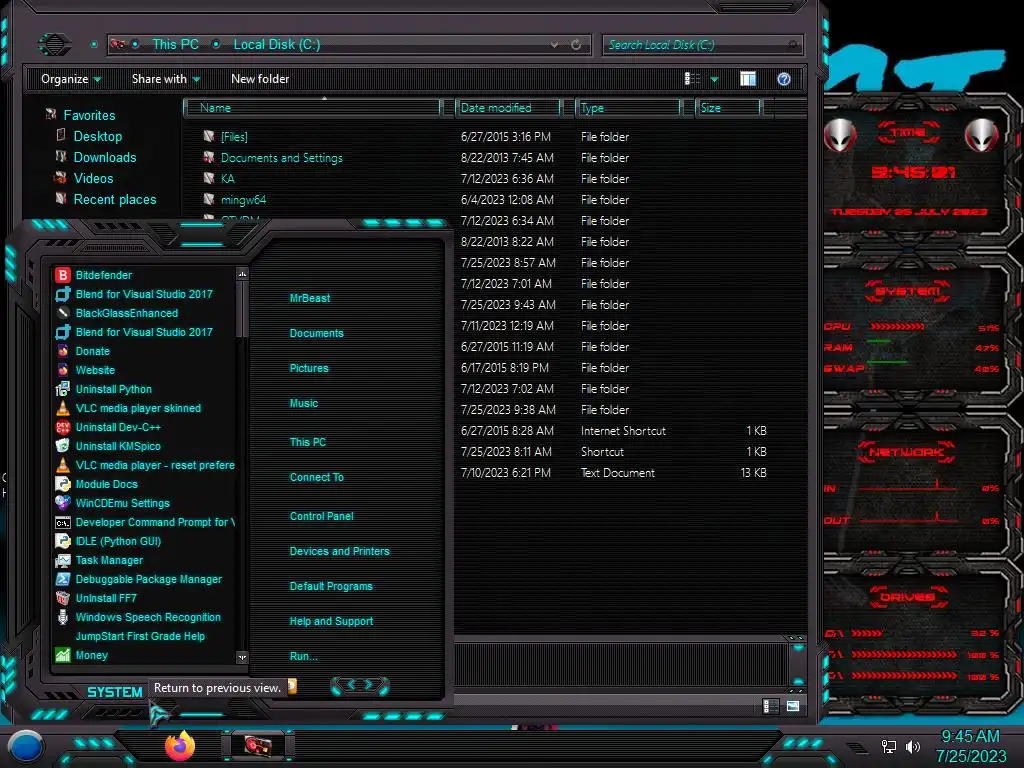Open Bitdefender from the start menu list
Viewport: 1024px width, 768px height.
click(x=103, y=275)
